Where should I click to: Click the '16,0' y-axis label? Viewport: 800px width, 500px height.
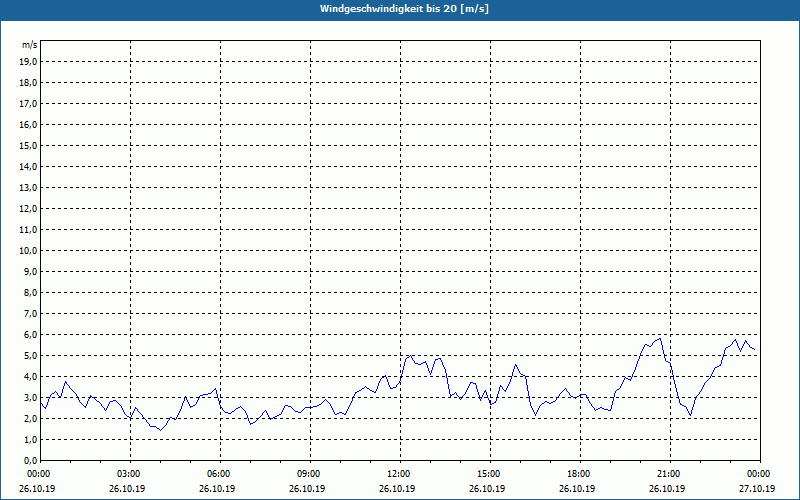point(28,124)
